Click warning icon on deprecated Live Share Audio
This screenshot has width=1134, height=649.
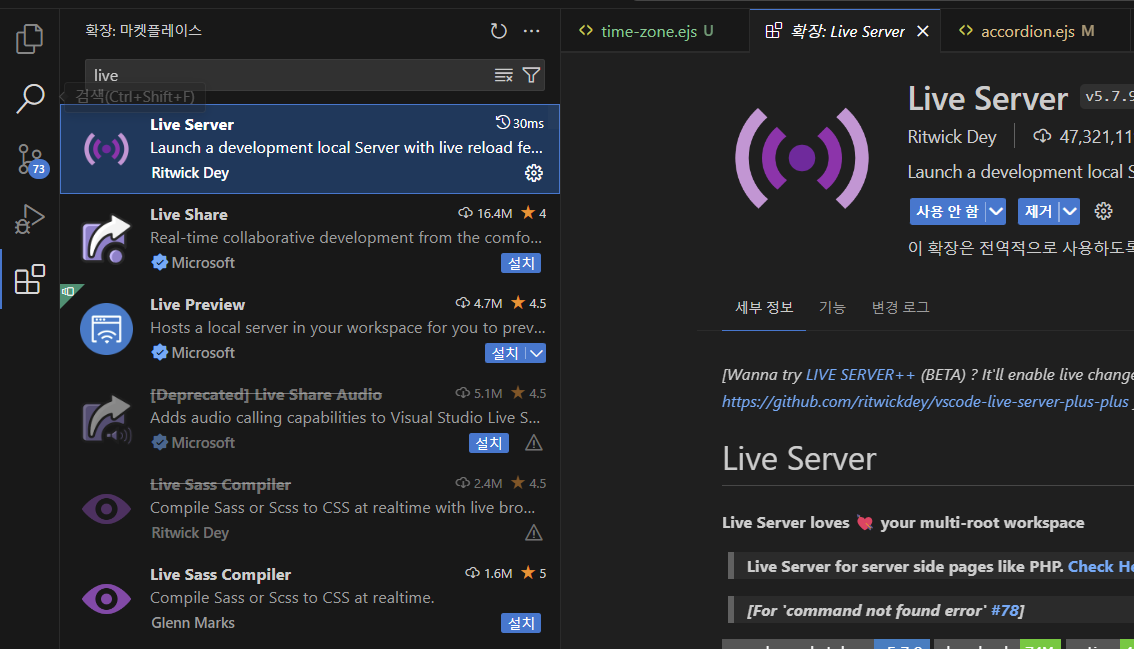(x=534, y=443)
